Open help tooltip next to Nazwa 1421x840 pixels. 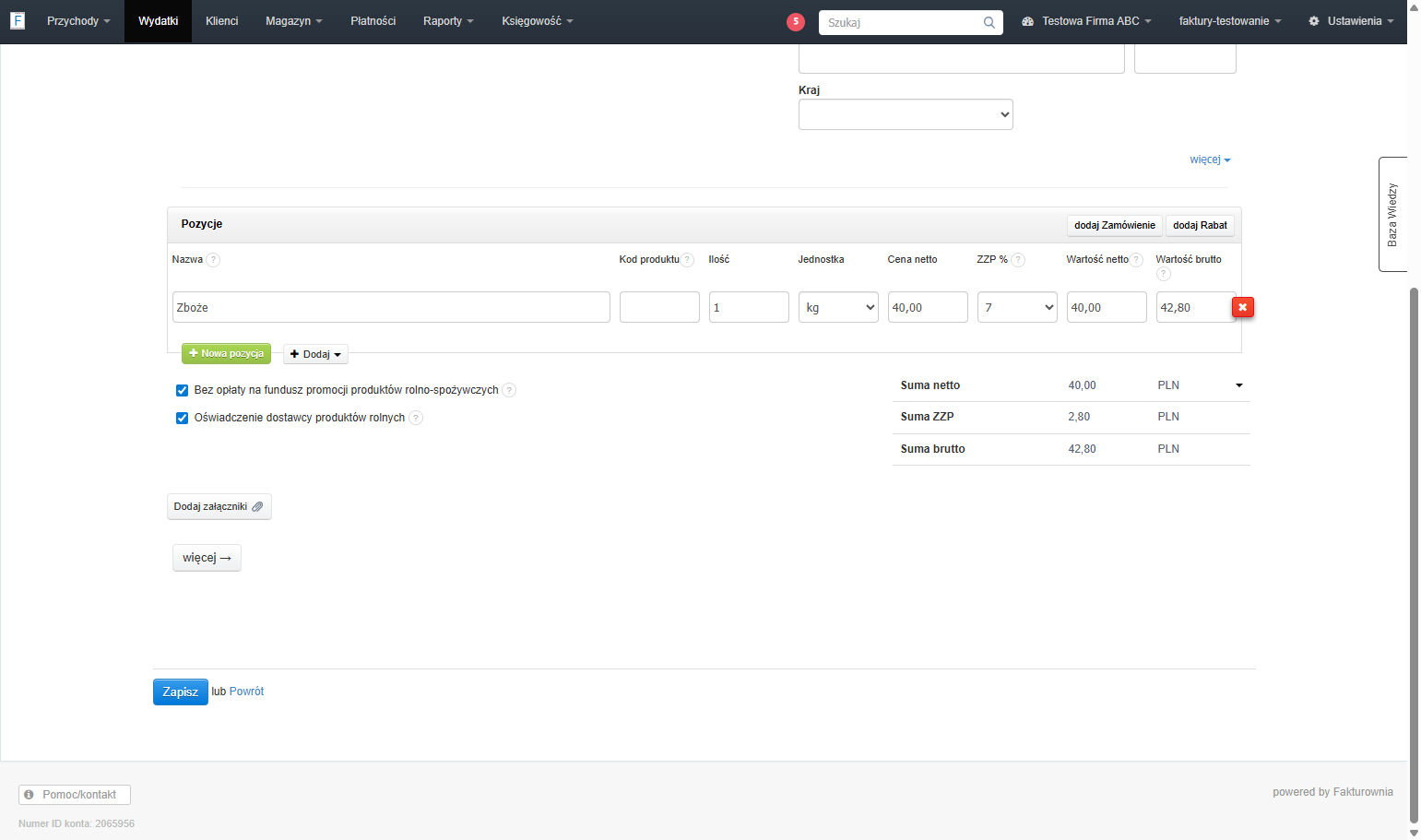pos(213,260)
